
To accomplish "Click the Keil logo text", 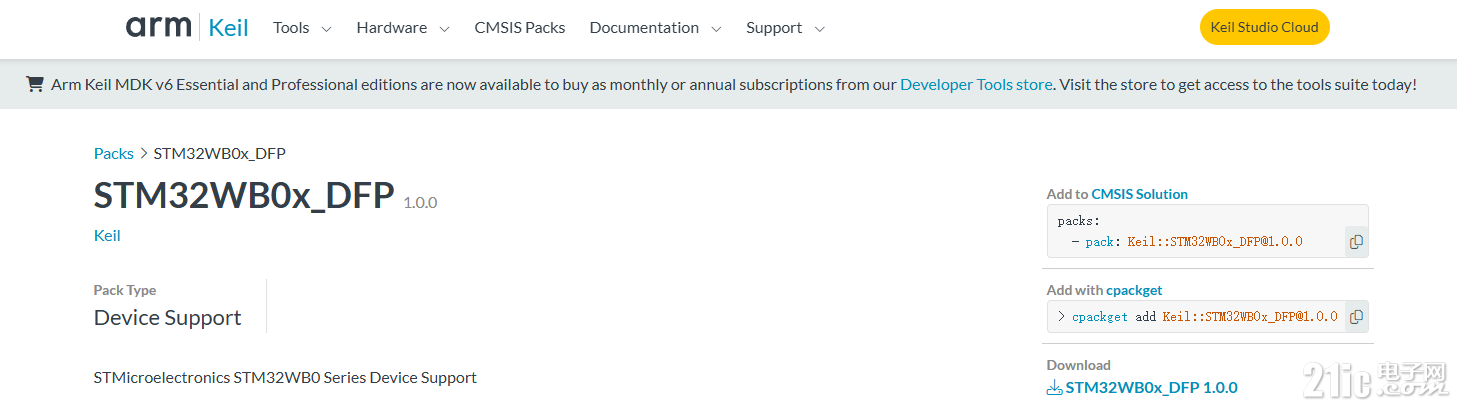I will click(228, 28).
